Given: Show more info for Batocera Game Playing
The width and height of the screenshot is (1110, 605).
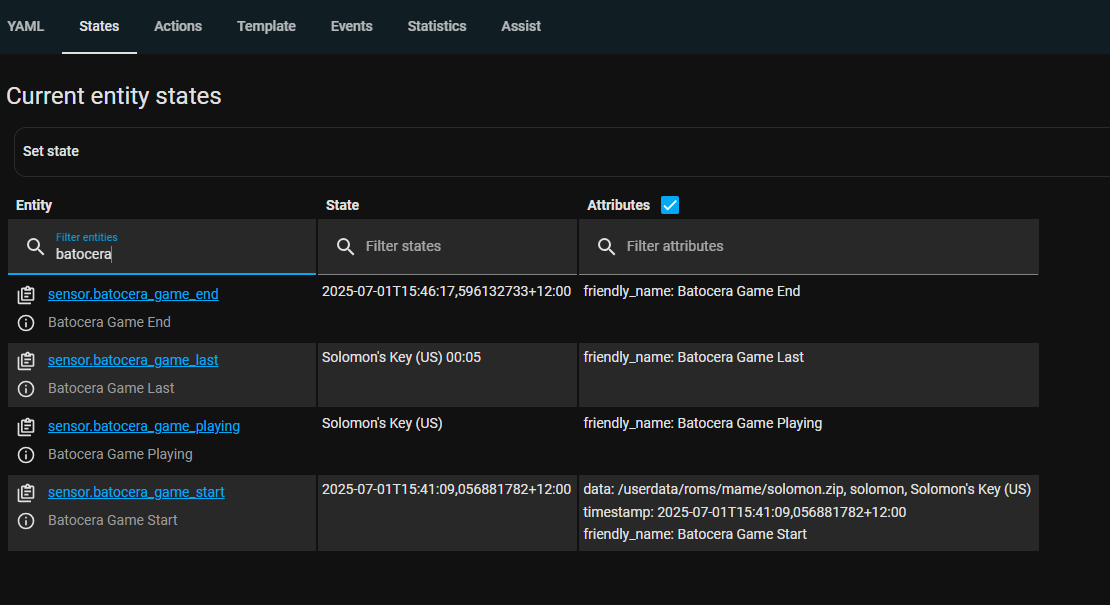Looking at the screenshot, I should tap(26, 454).
